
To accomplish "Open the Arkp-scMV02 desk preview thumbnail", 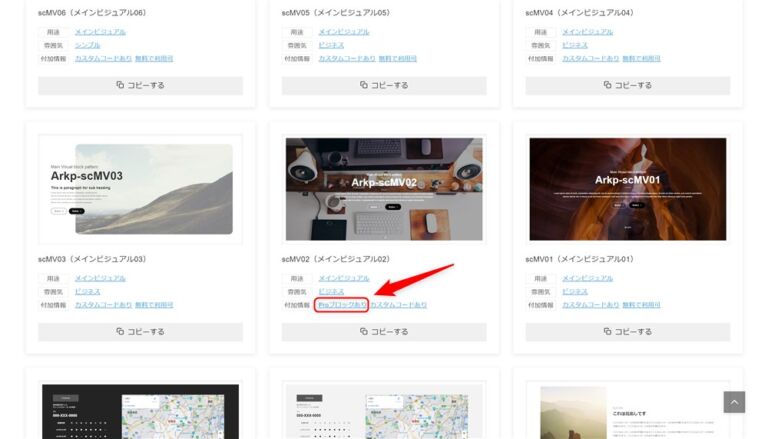I will [384, 189].
